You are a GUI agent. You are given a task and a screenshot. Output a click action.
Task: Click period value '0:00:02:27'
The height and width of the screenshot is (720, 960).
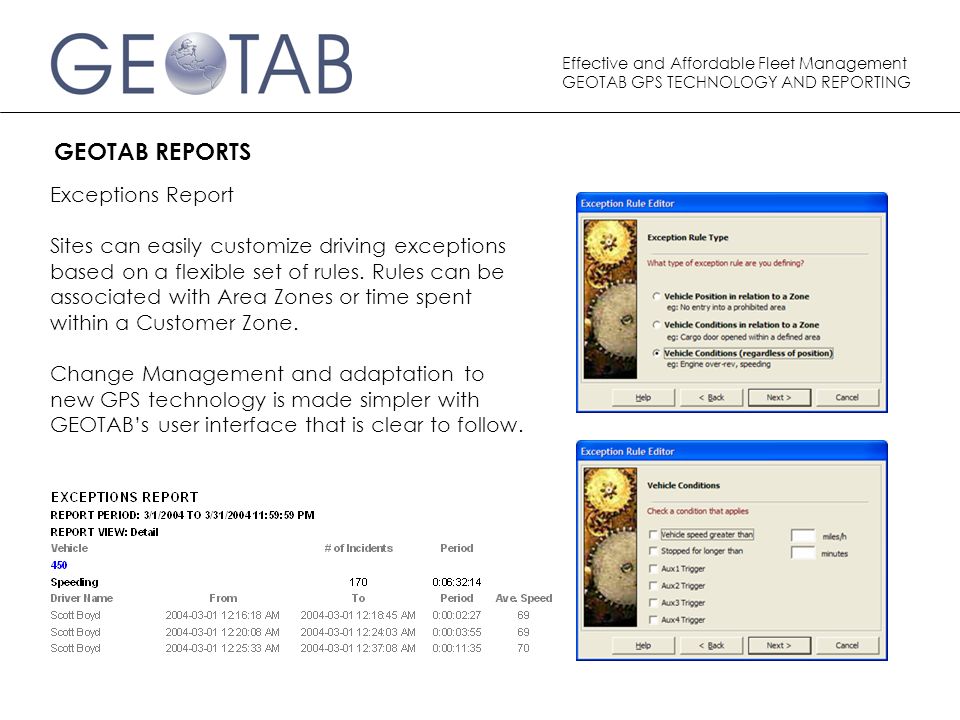(457, 615)
